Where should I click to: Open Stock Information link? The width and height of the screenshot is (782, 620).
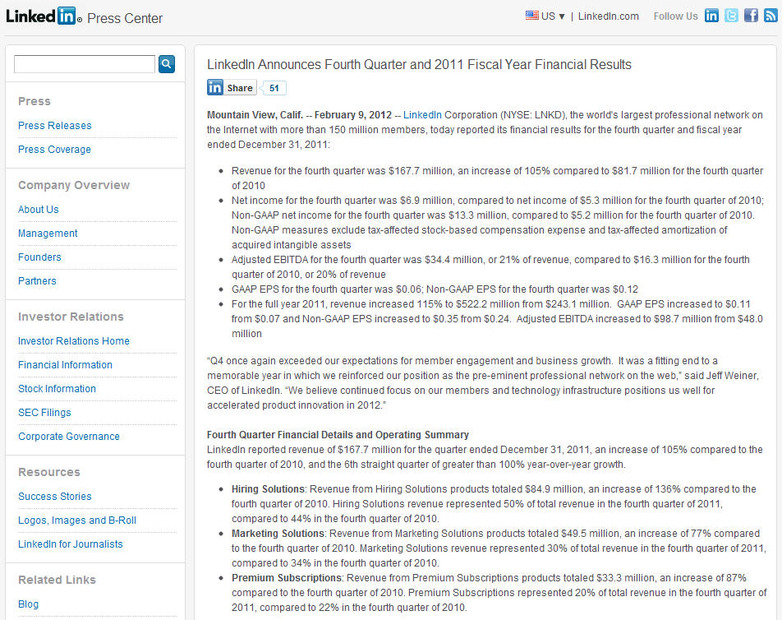tap(57, 389)
